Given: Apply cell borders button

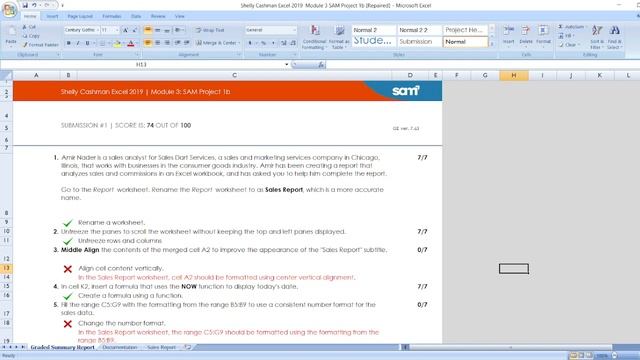Looking at the screenshot, I should [x=102, y=43].
